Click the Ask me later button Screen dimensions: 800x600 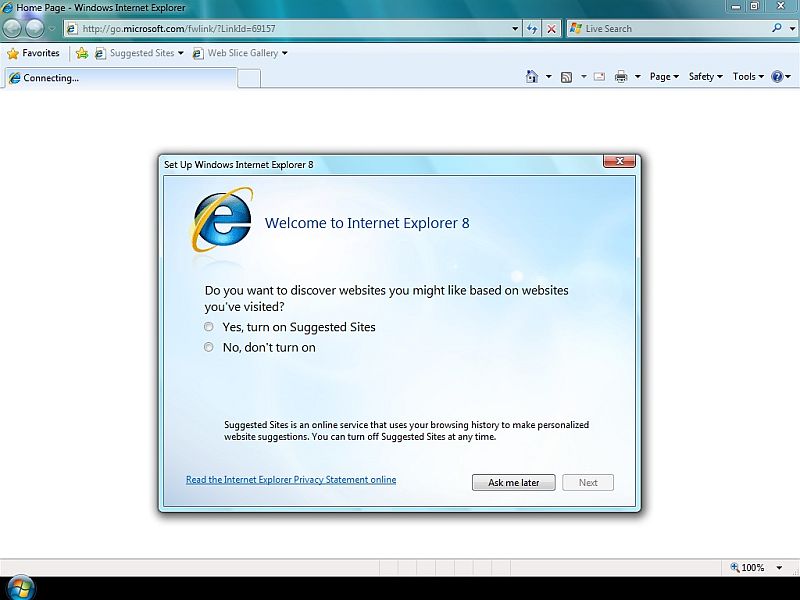pyautogui.click(x=513, y=483)
